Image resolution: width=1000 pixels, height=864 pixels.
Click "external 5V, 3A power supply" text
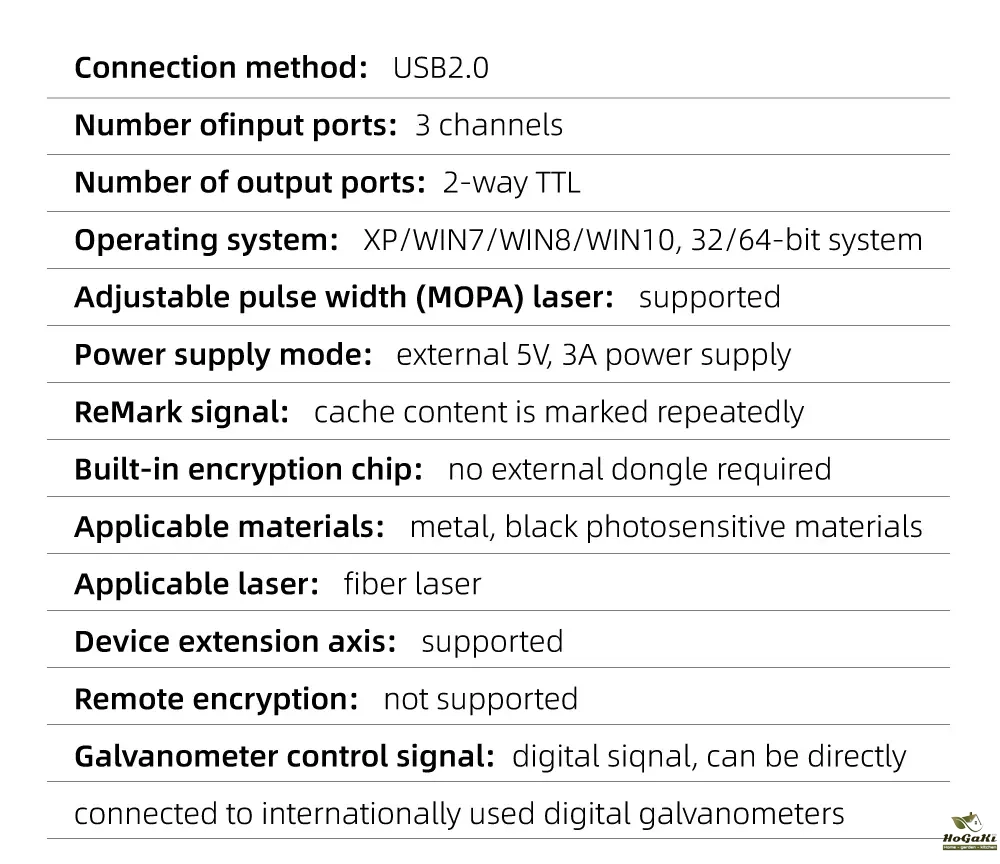593,354
